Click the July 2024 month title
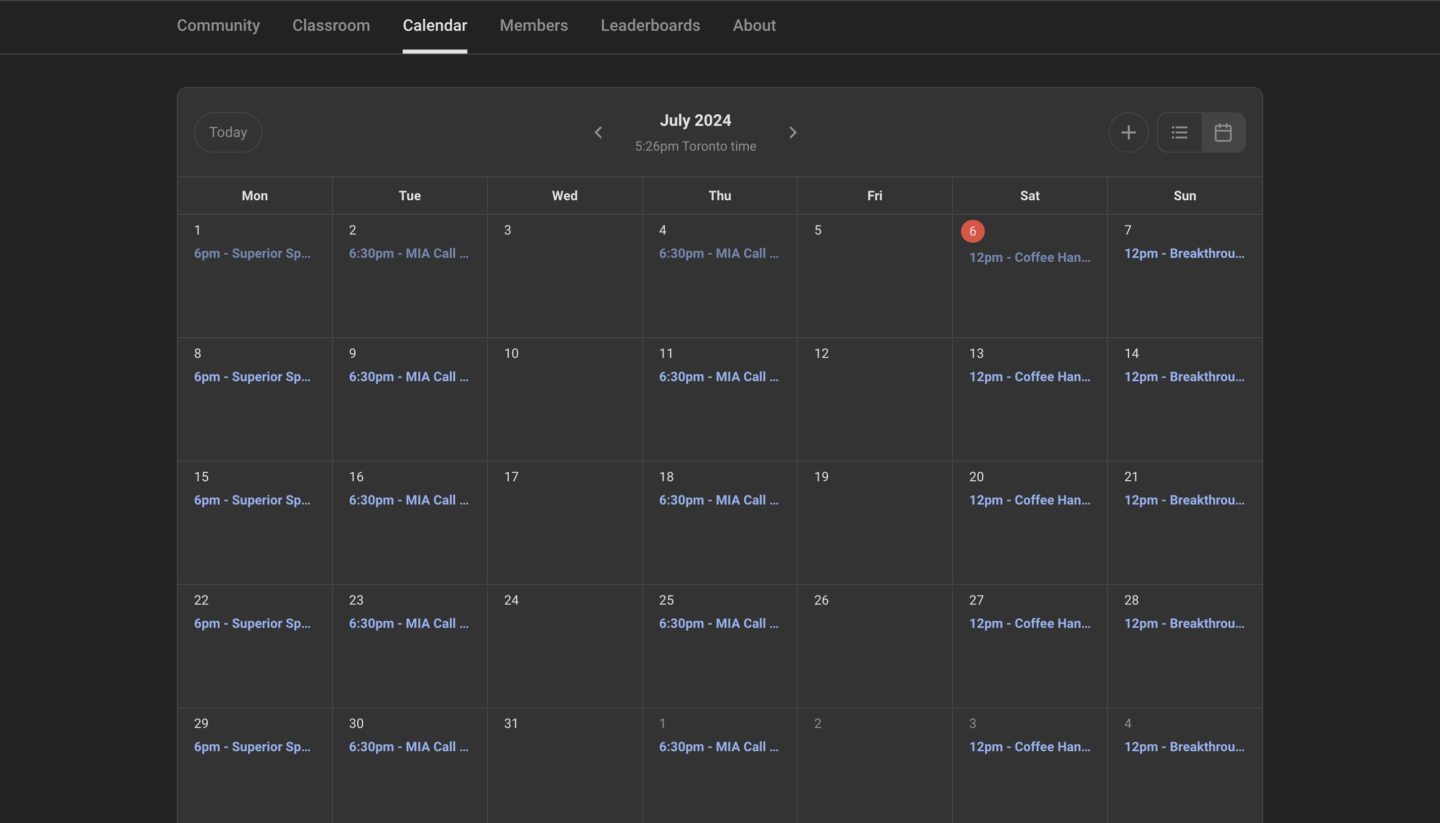1440x823 pixels. tap(695, 121)
